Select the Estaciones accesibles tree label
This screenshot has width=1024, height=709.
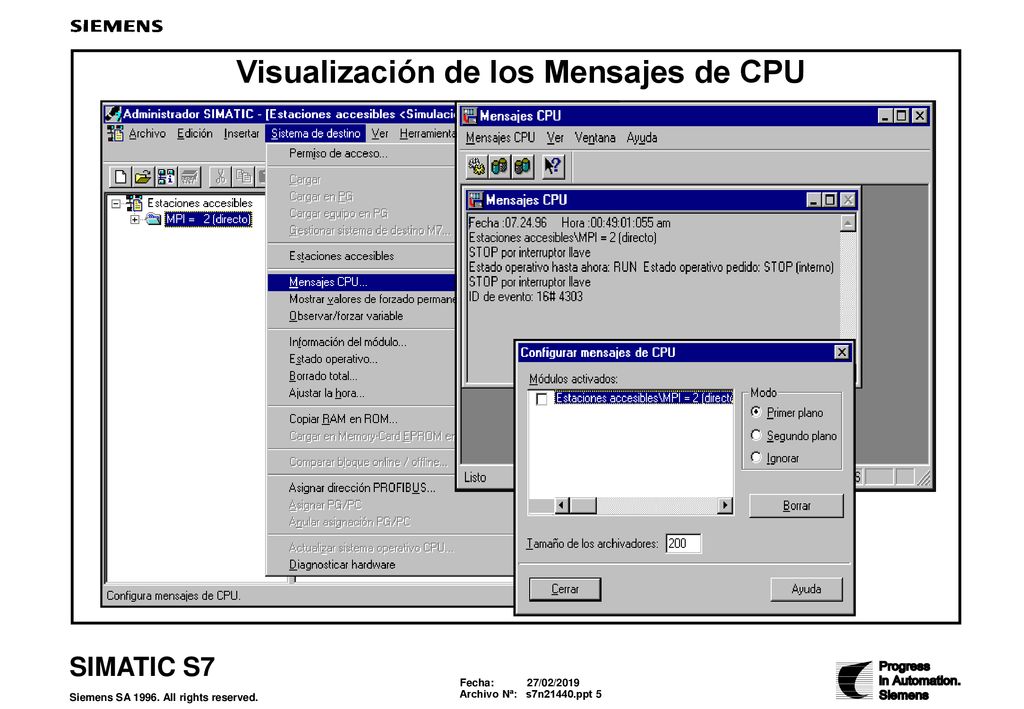pyautogui.click(x=199, y=203)
